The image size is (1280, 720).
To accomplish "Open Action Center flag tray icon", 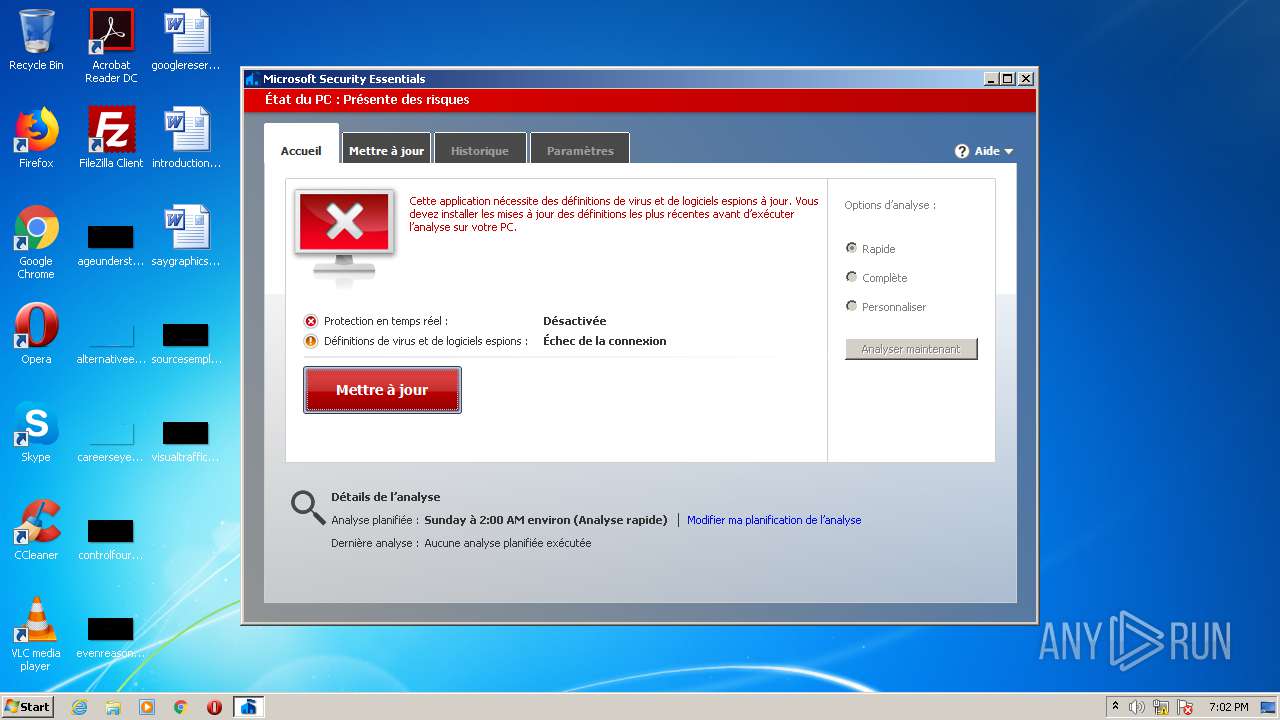I will [x=1185, y=707].
